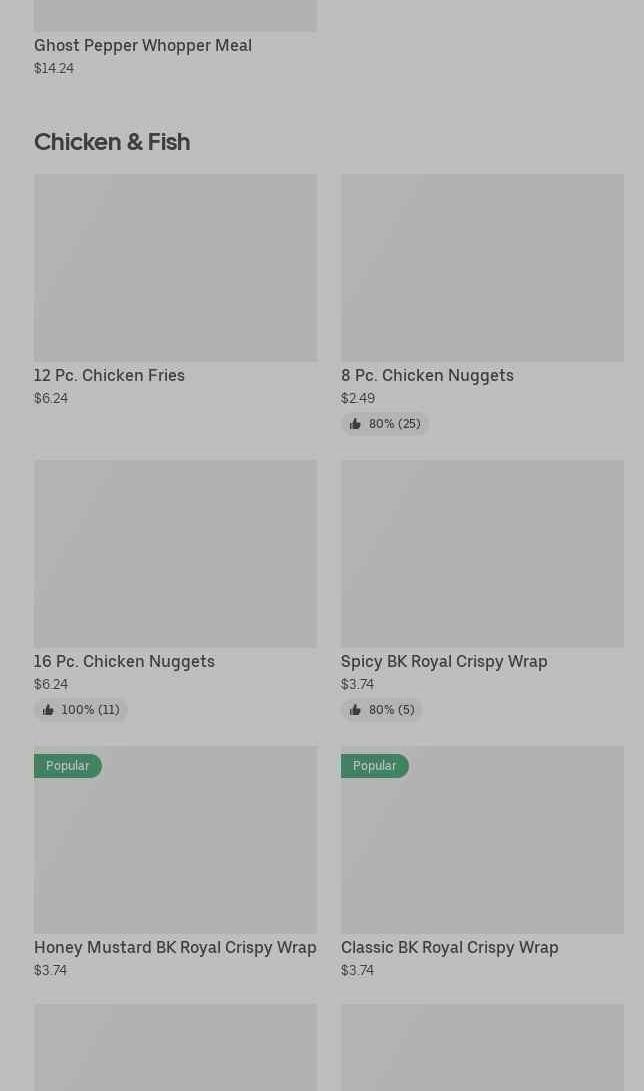Select Honey Mustard BK Royal Crispy Wrap title
This screenshot has height=1091, width=644.
pyautogui.click(x=175, y=948)
